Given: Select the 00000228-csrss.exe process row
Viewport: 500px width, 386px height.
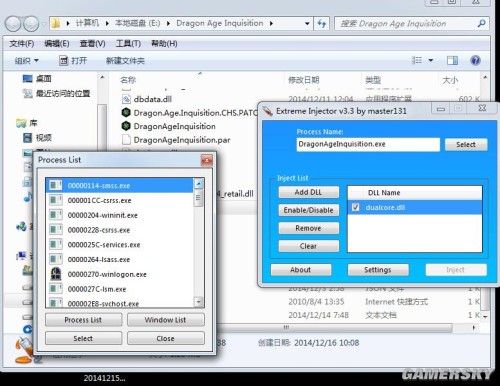Looking at the screenshot, I should (119, 230).
